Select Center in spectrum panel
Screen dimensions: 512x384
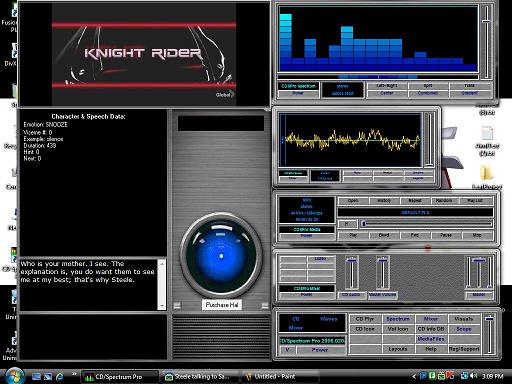(x=387, y=93)
